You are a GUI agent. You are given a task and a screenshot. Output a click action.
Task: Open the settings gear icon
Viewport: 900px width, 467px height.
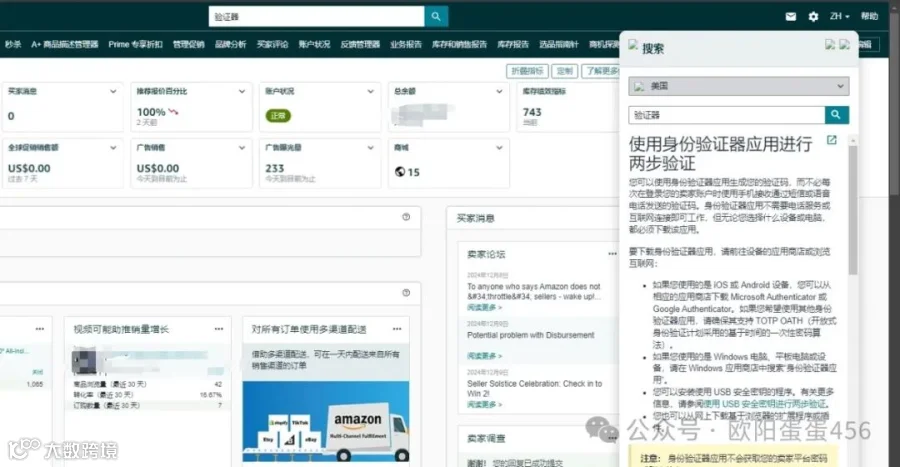point(813,17)
